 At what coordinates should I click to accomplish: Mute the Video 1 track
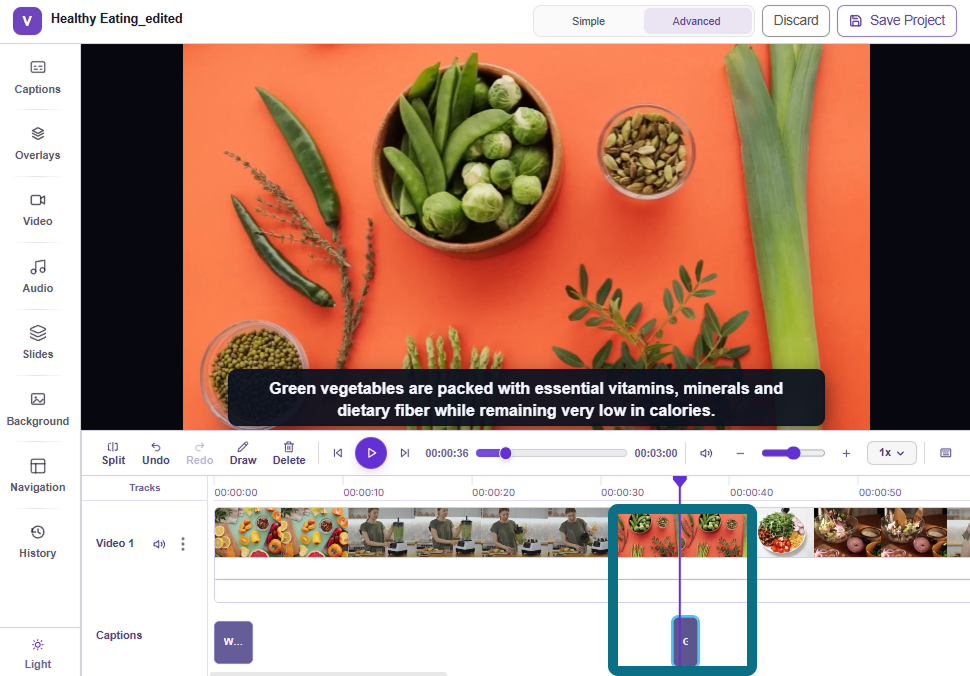click(159, 544)
